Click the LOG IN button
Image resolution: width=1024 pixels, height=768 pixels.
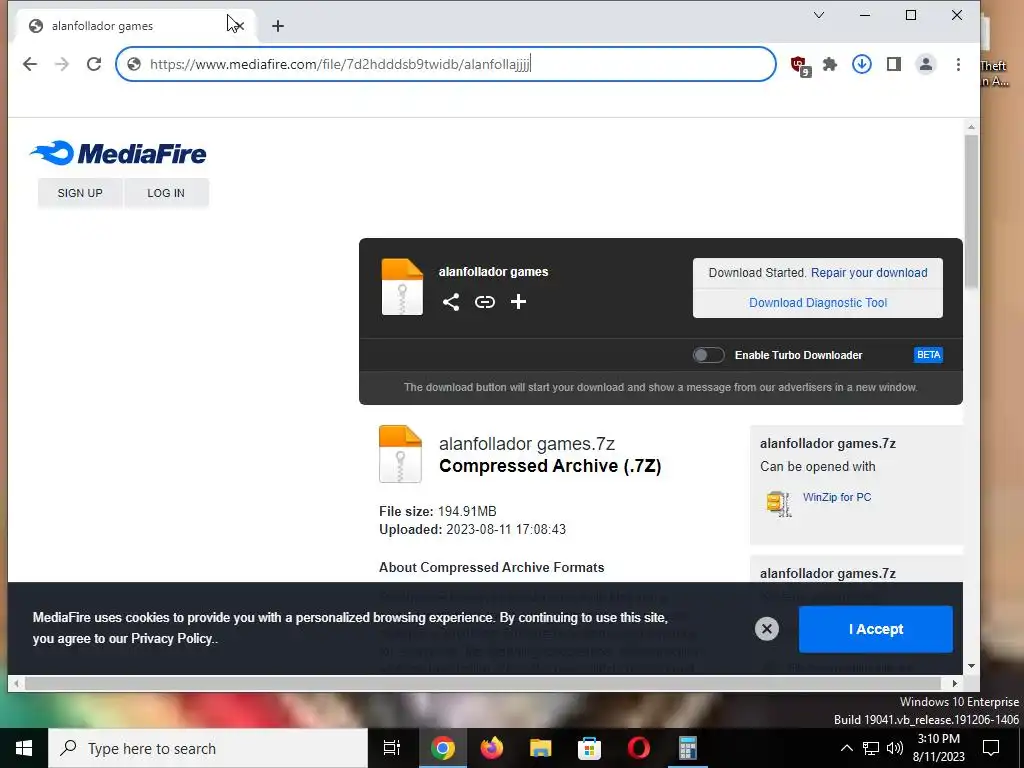point(166,193)
